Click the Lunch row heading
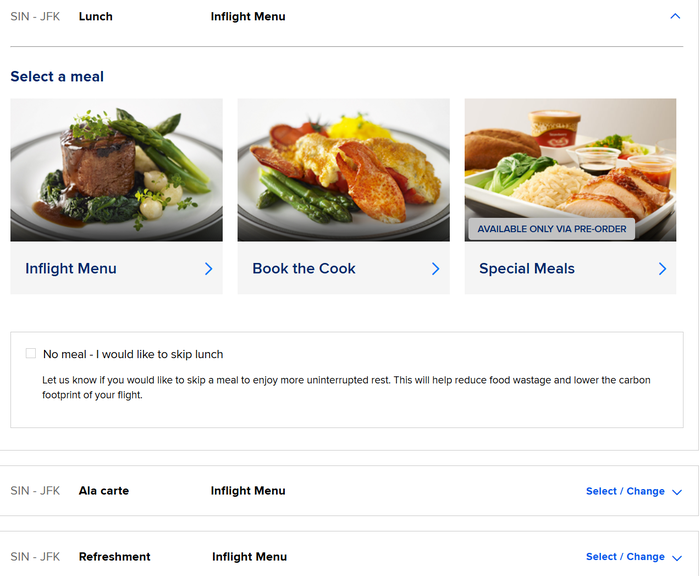The image size is (700, 576). click(96, 17)
